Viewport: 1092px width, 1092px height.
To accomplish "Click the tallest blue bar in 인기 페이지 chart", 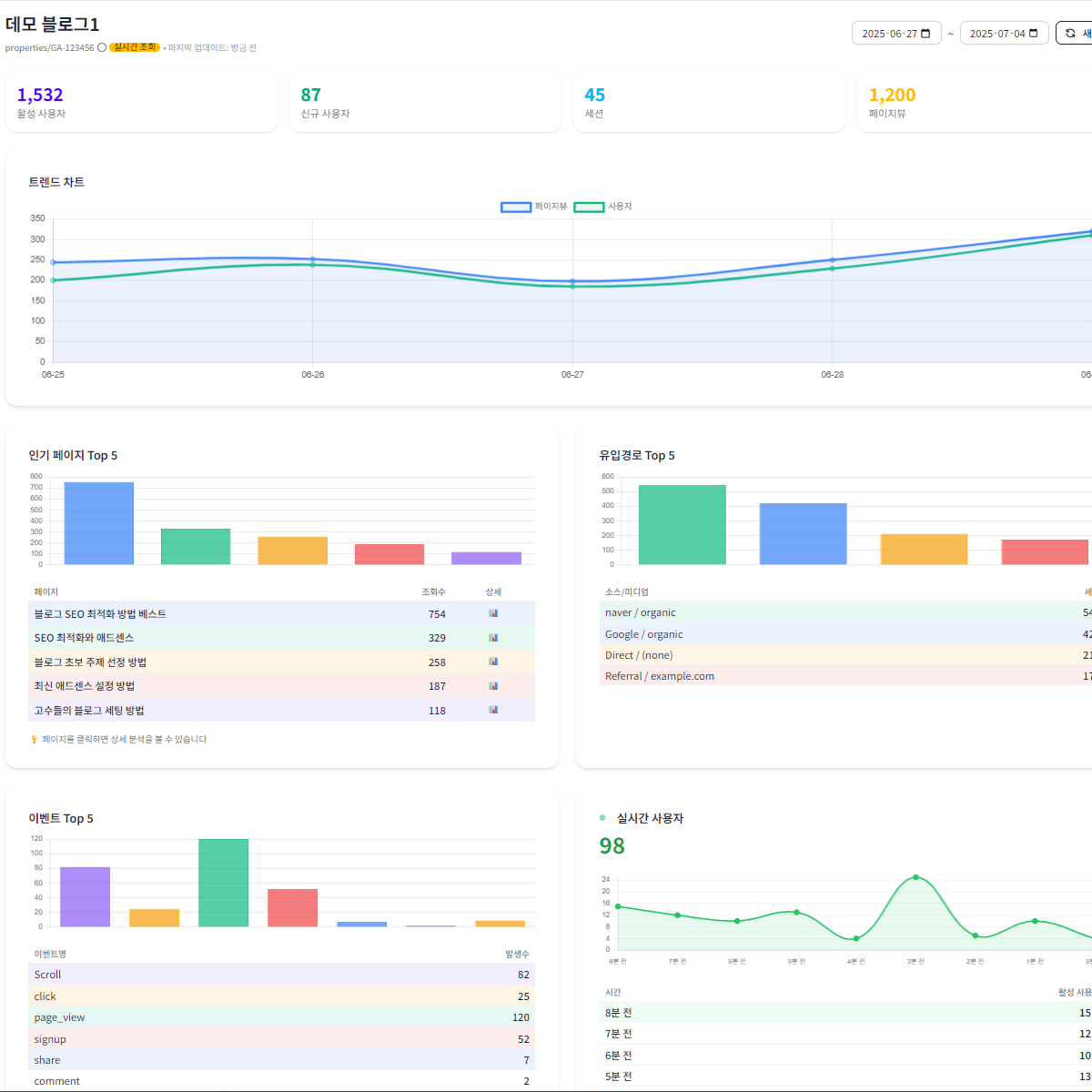I will click(x=98, y=523).
